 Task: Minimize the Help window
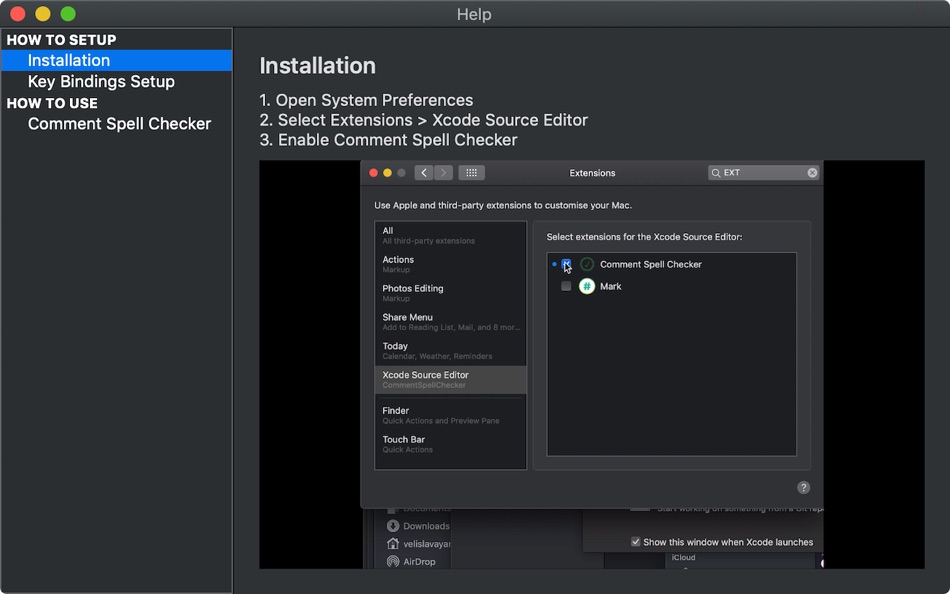pos(43,13)
